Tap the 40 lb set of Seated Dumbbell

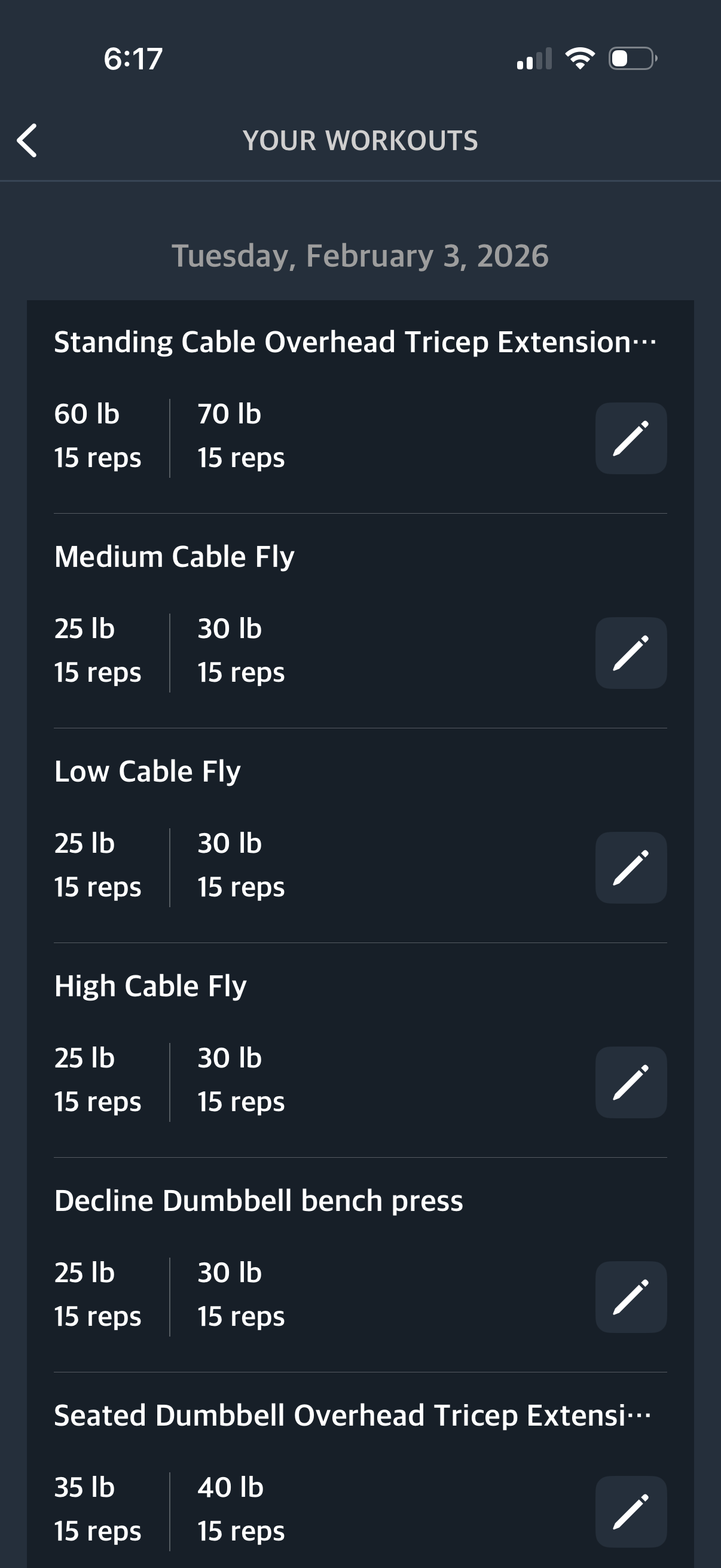[x=241, y=1509]
